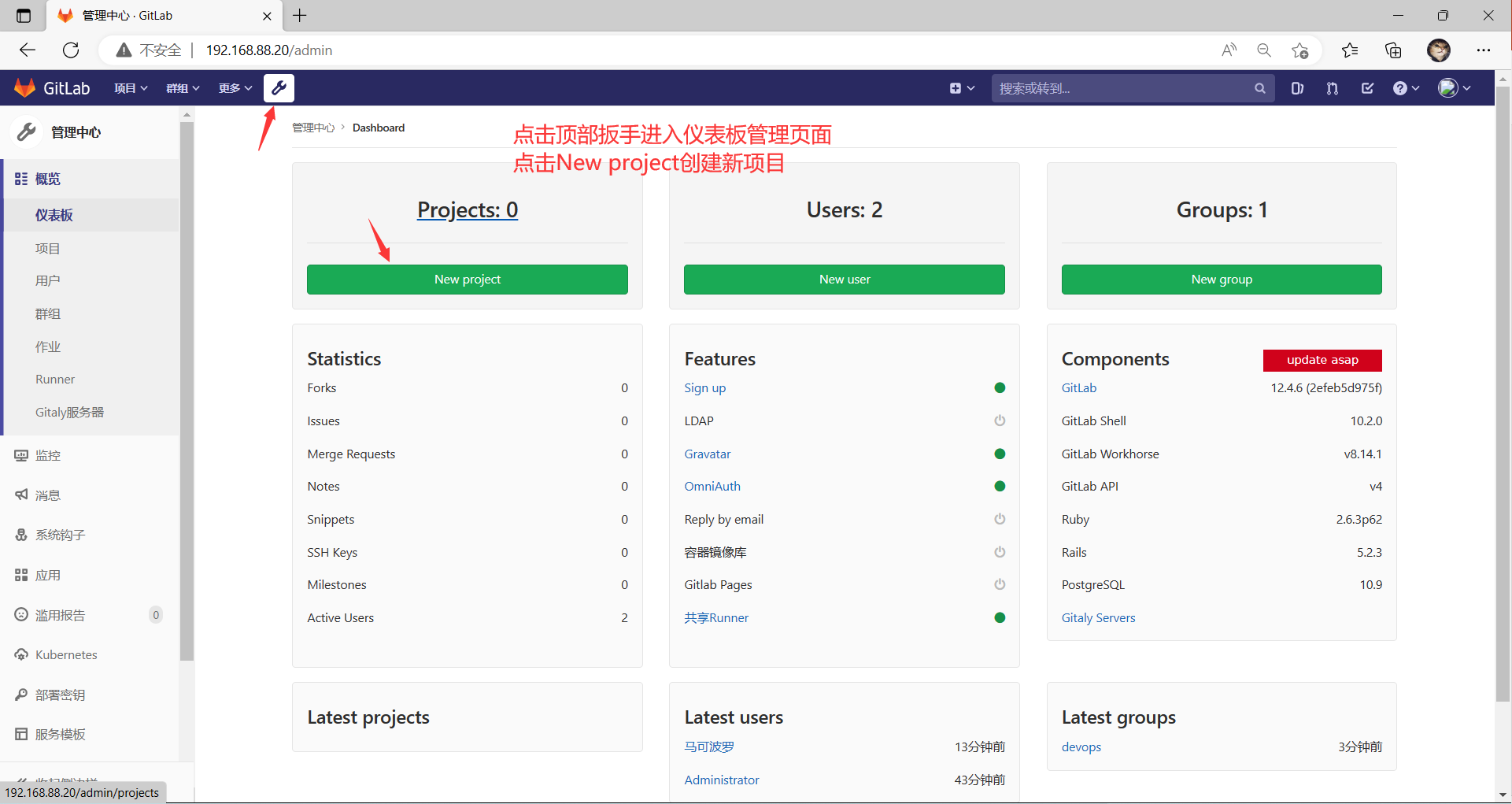This screenshot has width=1512, height=804.
Task: Click Reply by email power icon
Action: tap(1000, 519)
